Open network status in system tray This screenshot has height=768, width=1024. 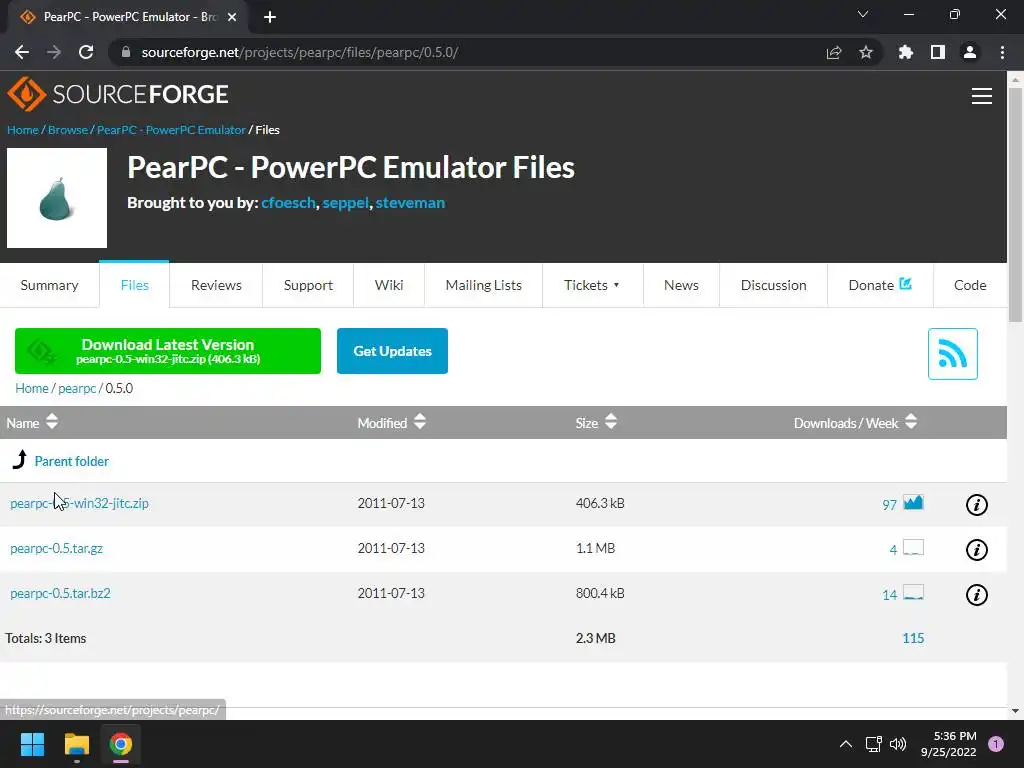pos(873,744)
